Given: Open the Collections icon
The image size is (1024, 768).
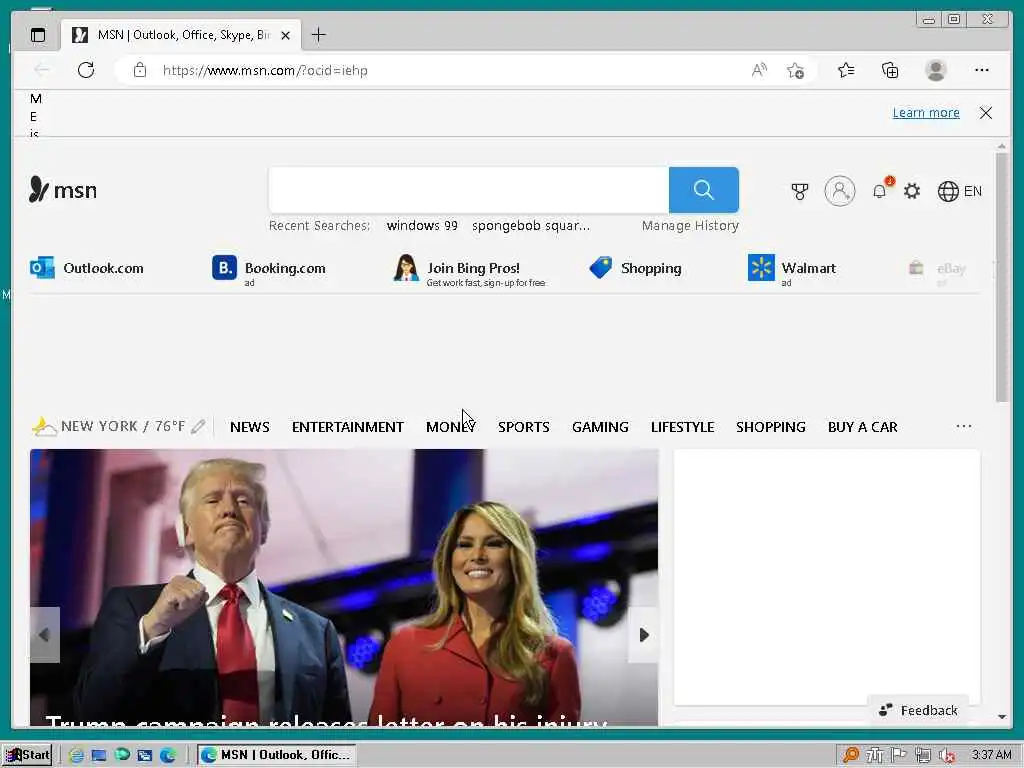Looking at the screenshot, I should [890, 70].
